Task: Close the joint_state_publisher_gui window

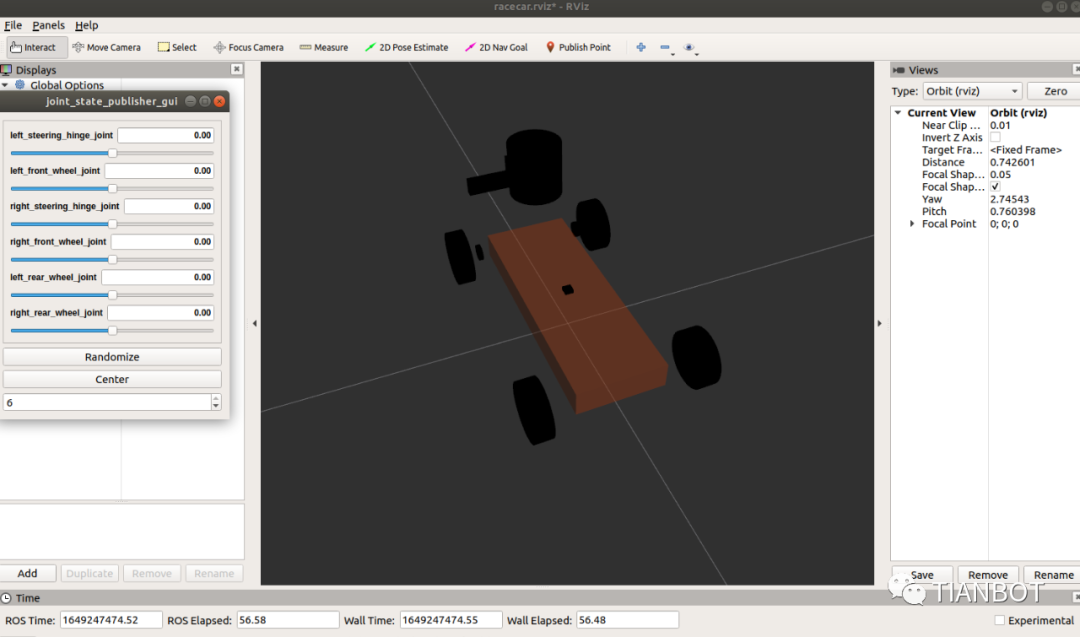Action: pos(219,101)
